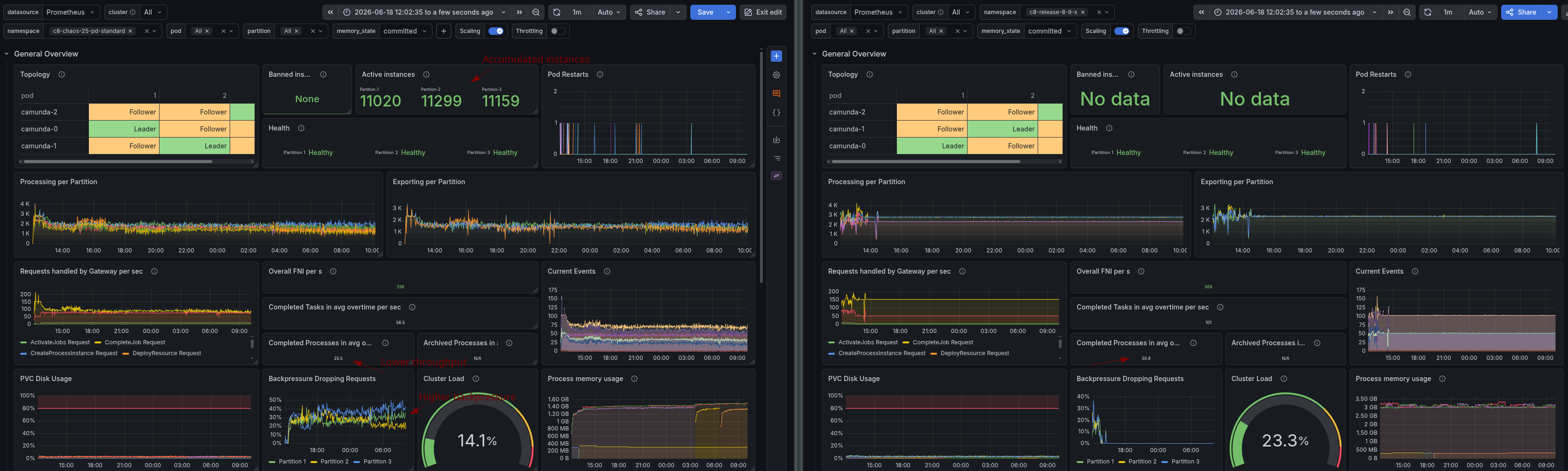Turn on Throttling toggle in right dashboard

point(1182,31)
